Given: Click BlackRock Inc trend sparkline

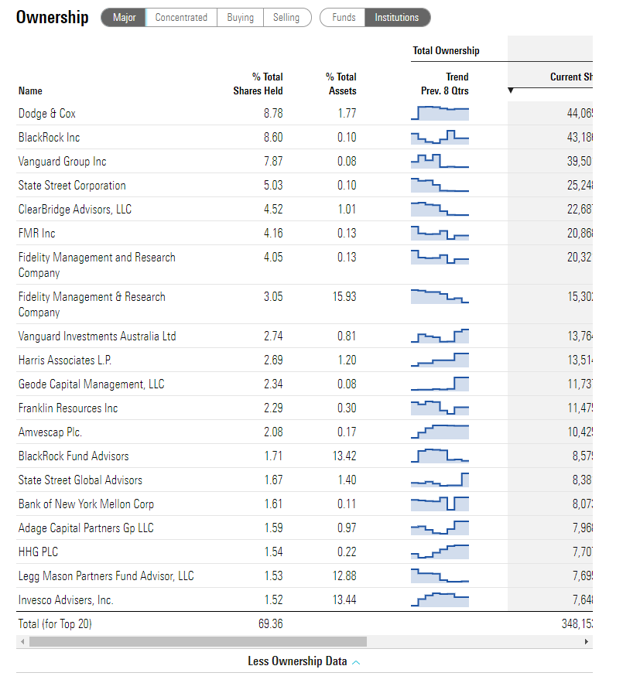Looking at the screenshot, I should [440, 137].
